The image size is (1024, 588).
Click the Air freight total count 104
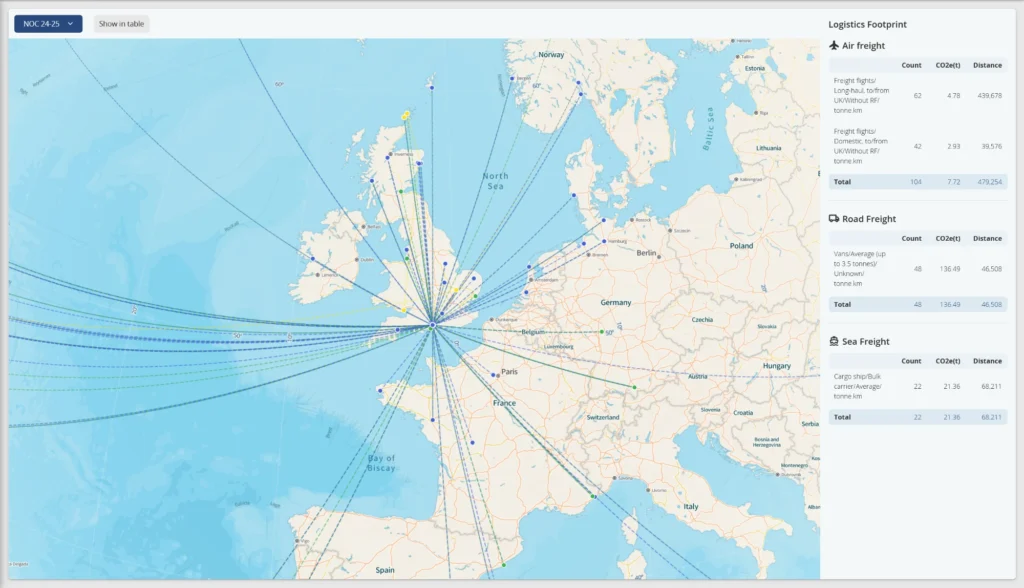point(916,182)
